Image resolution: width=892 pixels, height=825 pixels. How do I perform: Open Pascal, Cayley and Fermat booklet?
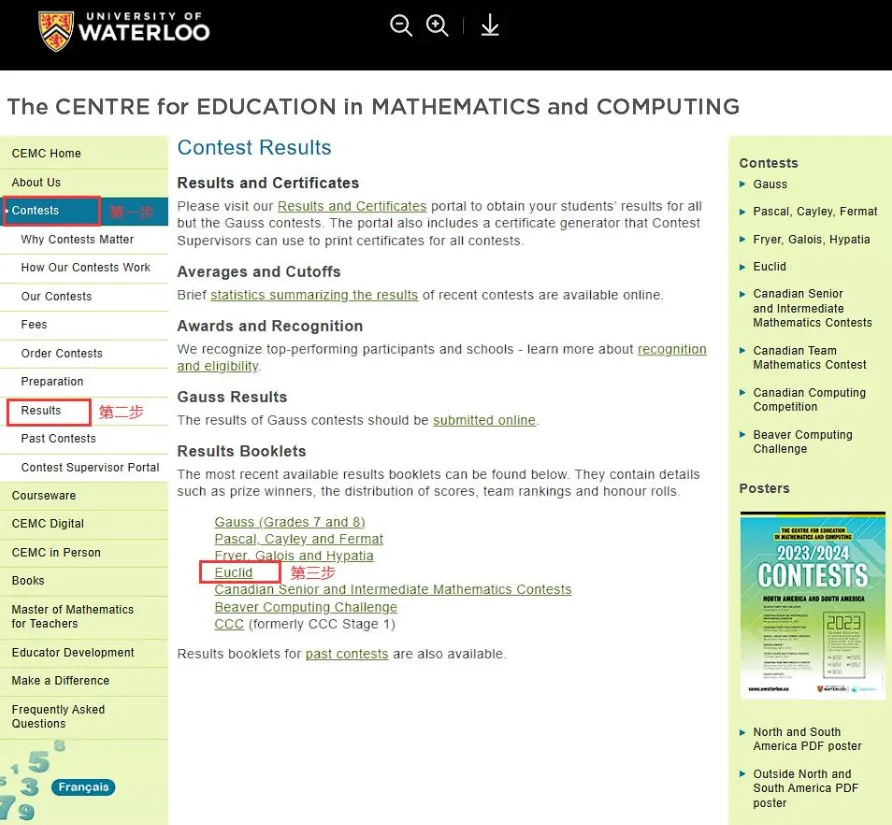[x=299, y=539]
